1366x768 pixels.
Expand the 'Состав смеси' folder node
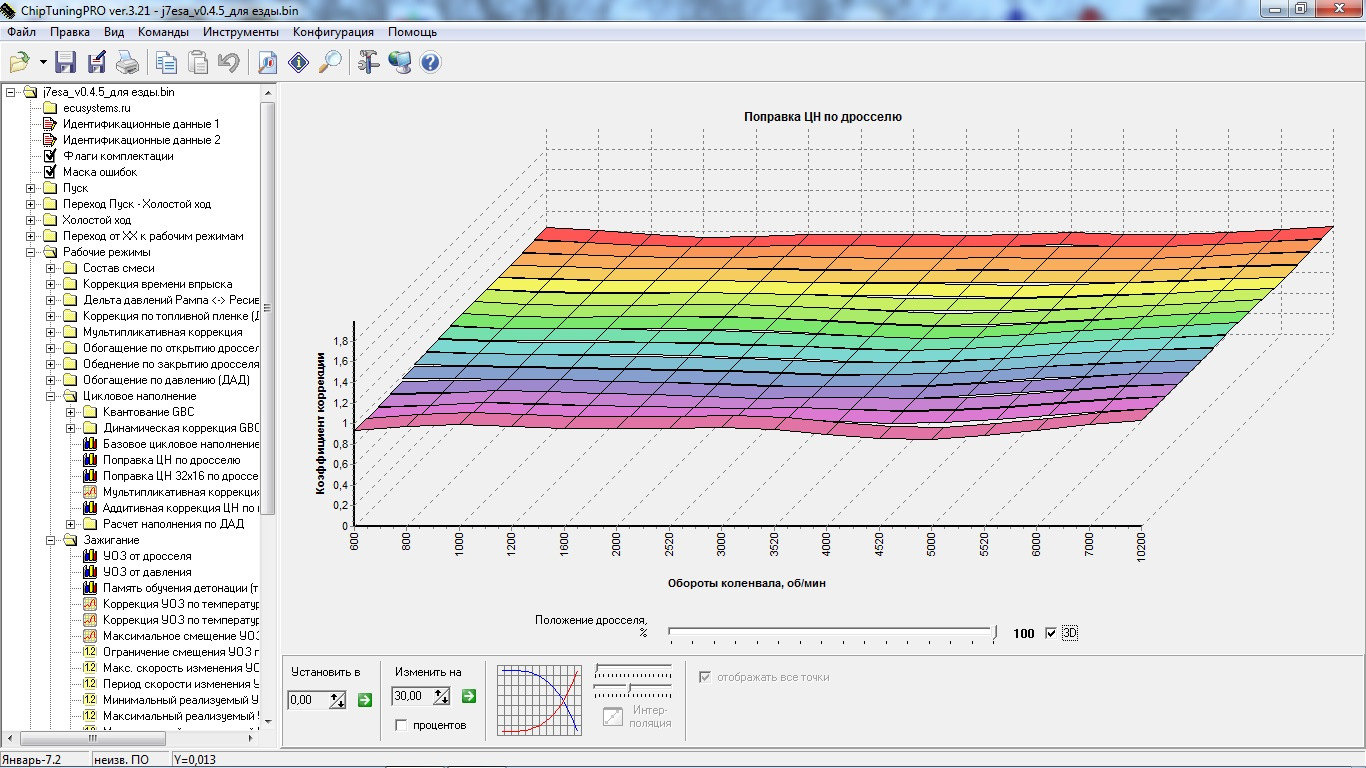point(51,268)
